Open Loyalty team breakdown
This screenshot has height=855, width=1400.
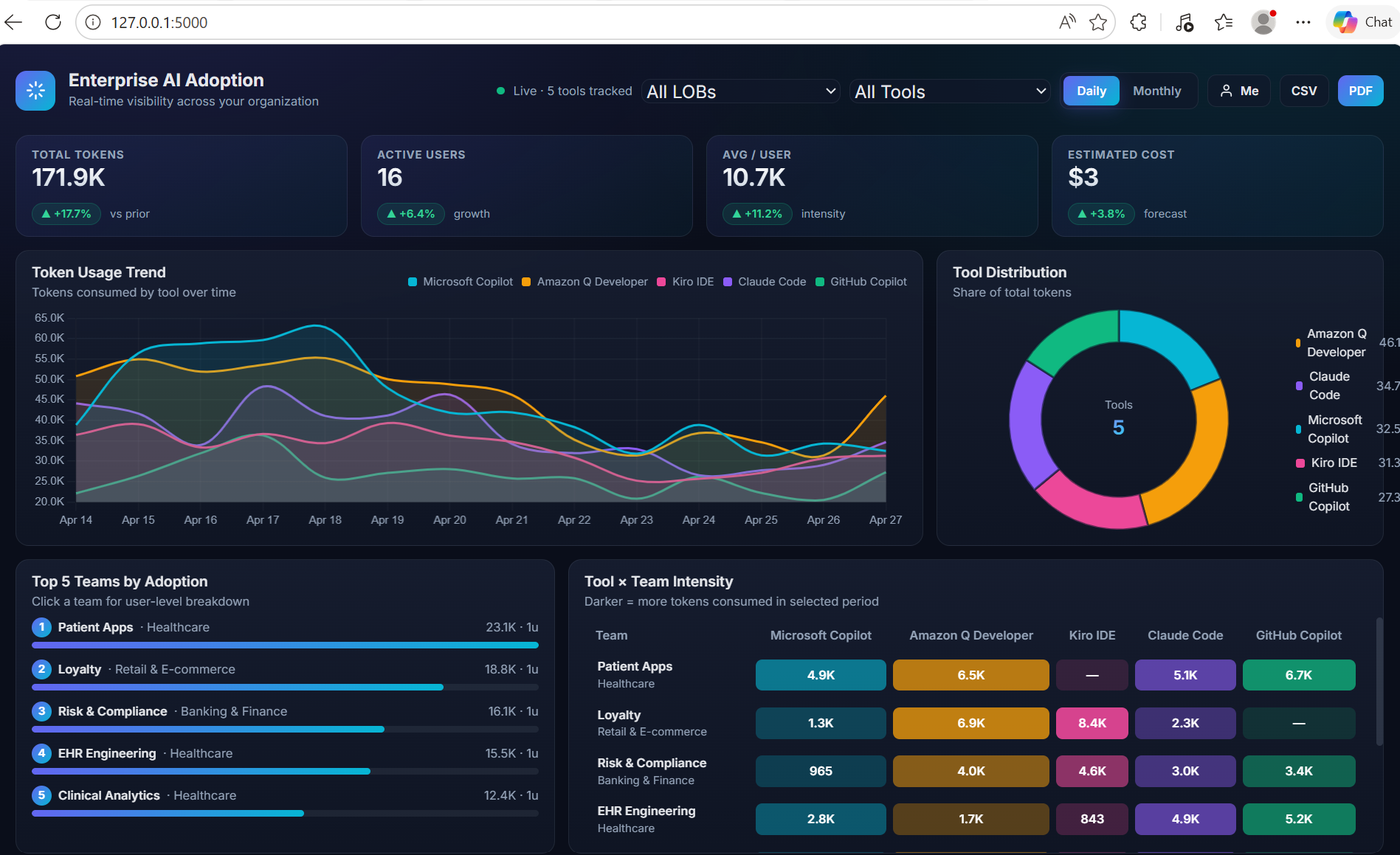pos(285,675)
